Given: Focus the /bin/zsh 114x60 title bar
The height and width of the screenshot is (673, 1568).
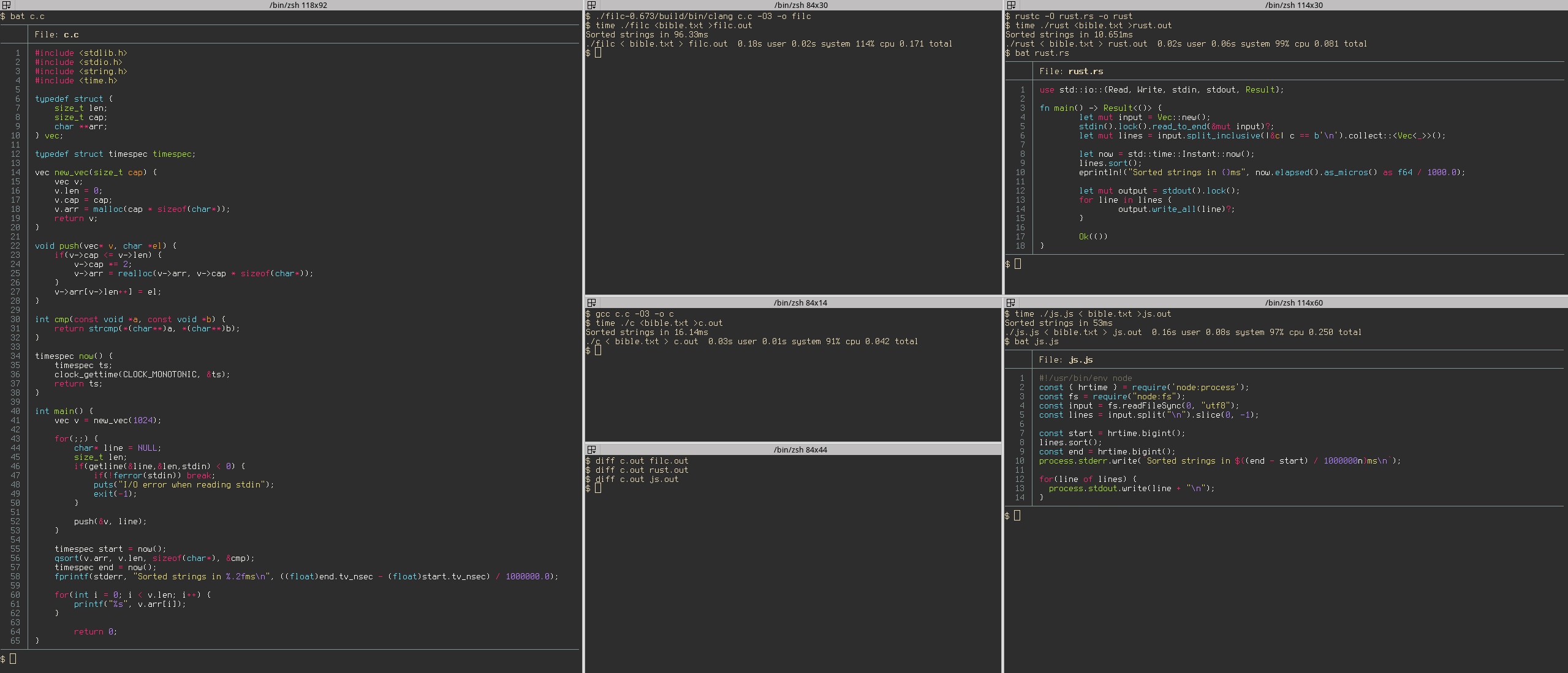Looking at the screenshot, I should point(1293,303).
